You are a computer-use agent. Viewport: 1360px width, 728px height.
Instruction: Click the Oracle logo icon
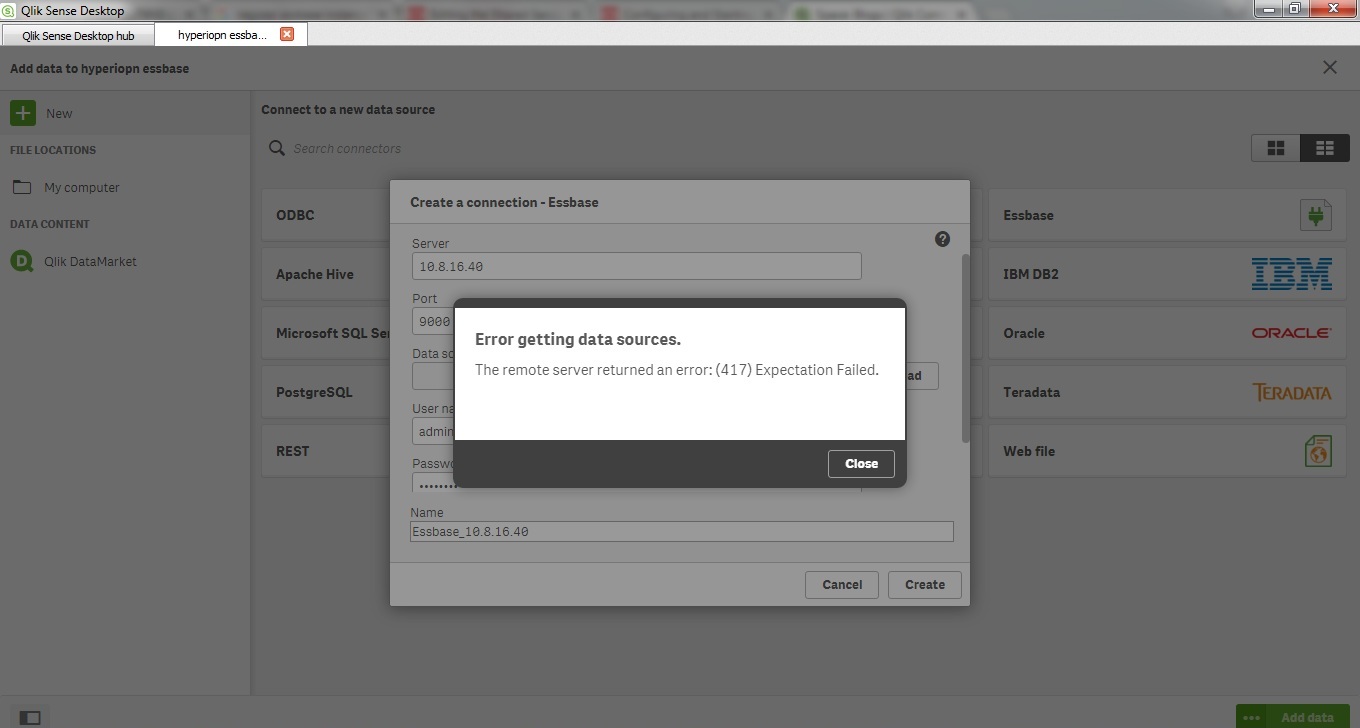[1291, 333]
